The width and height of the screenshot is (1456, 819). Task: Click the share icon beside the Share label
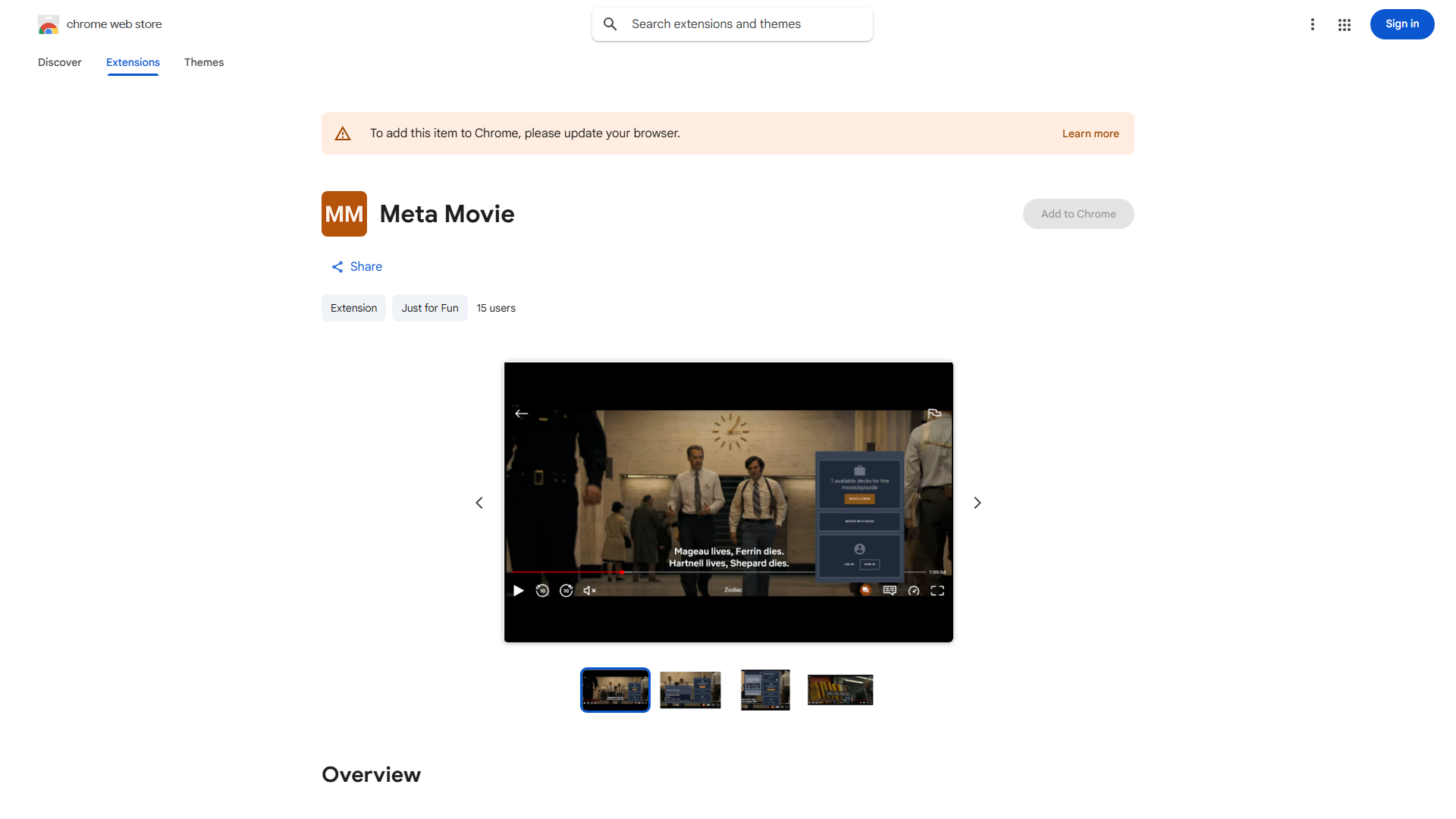tap(337, 266)
